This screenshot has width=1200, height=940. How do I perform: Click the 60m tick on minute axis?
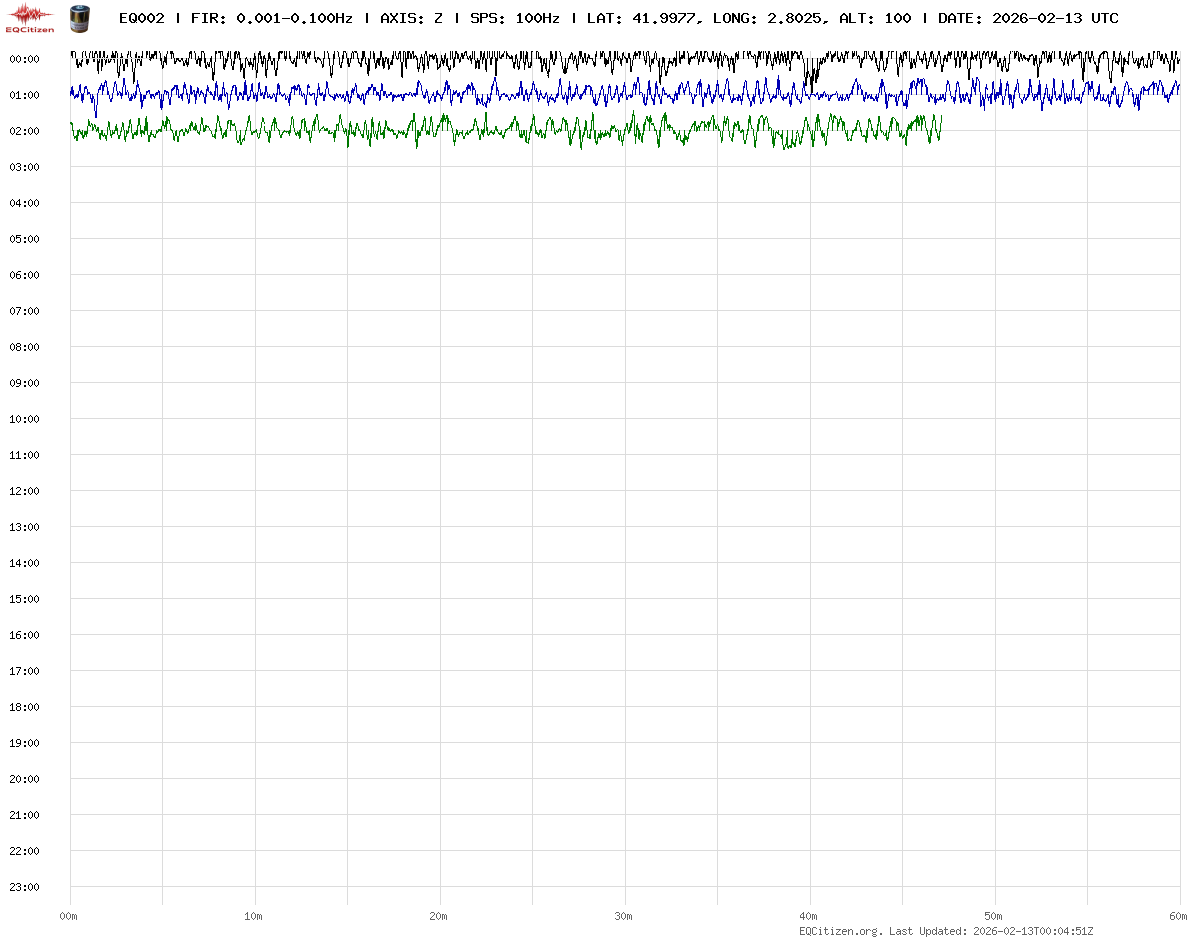(1178, 916)
